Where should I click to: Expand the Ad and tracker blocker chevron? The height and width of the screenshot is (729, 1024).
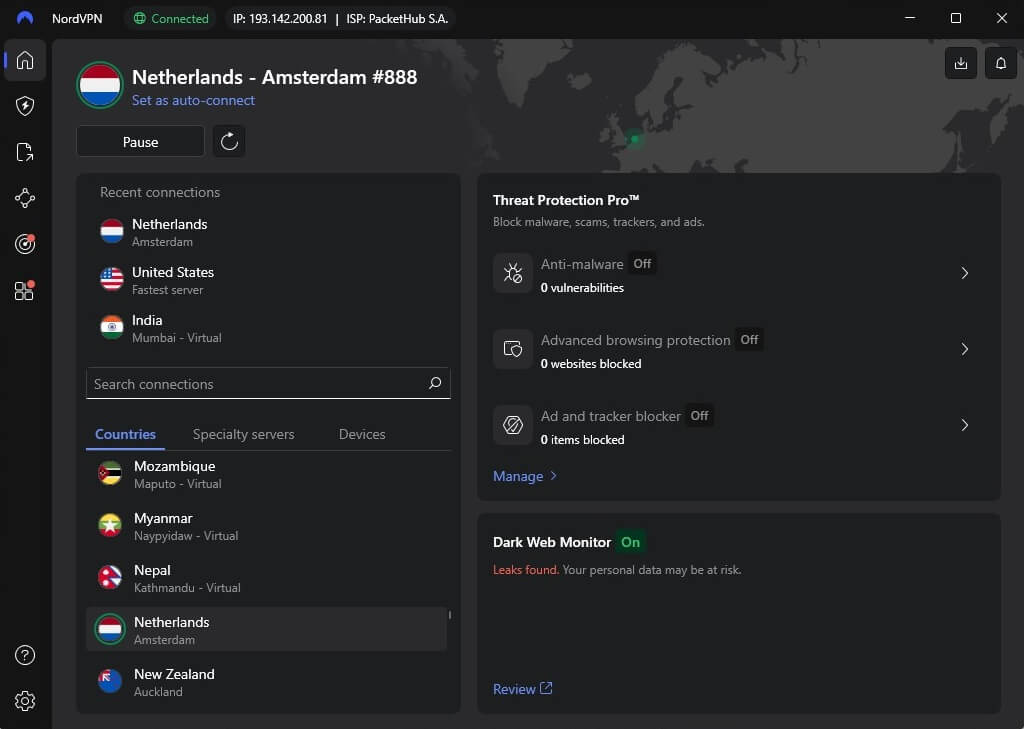tap(964, 425)
